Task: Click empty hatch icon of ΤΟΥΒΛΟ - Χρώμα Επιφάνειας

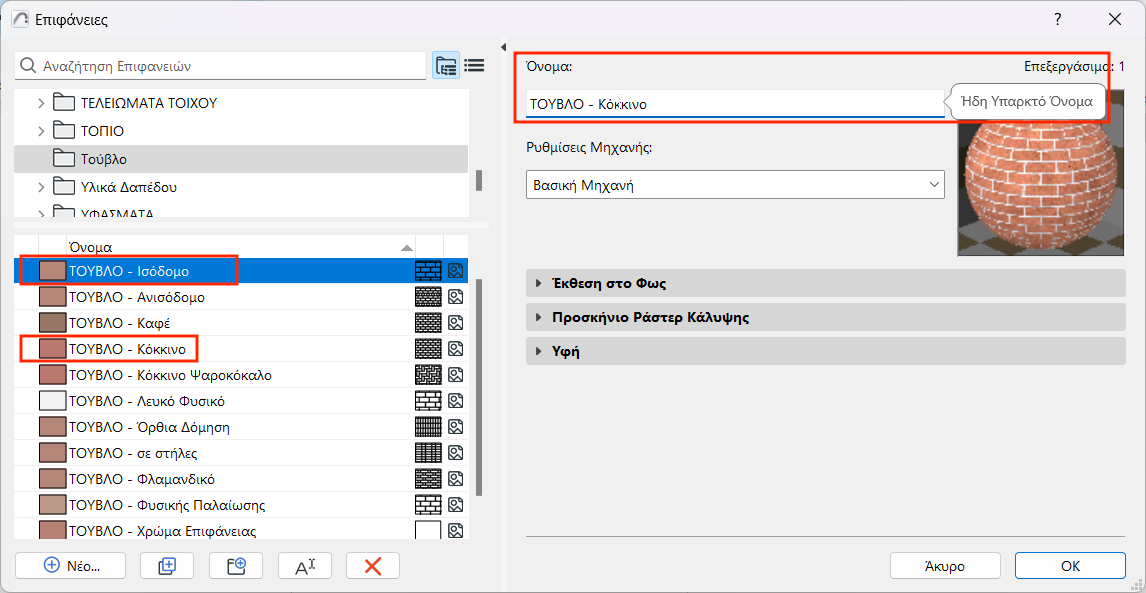Action: tap(428, 530)
